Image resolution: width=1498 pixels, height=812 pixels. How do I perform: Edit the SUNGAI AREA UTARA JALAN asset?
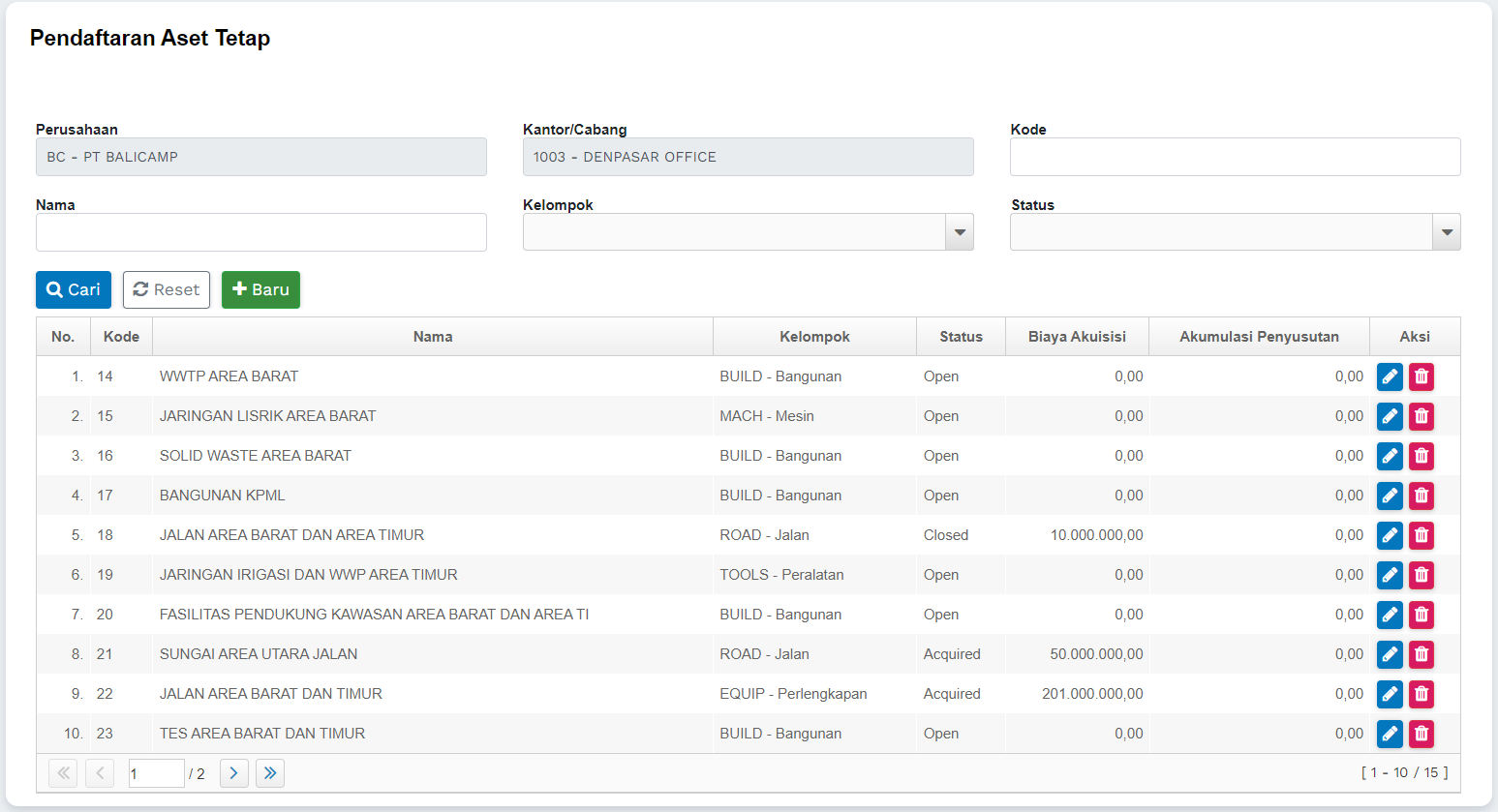pos(1389,654)
